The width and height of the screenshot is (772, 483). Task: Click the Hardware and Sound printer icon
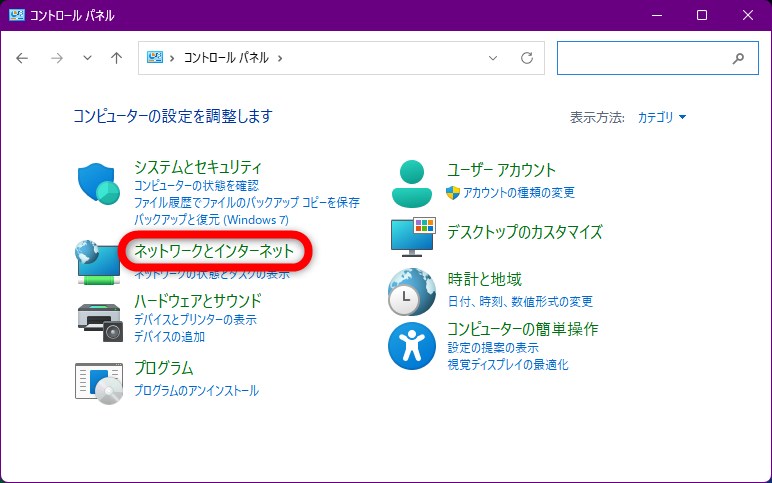click(98, 320)
